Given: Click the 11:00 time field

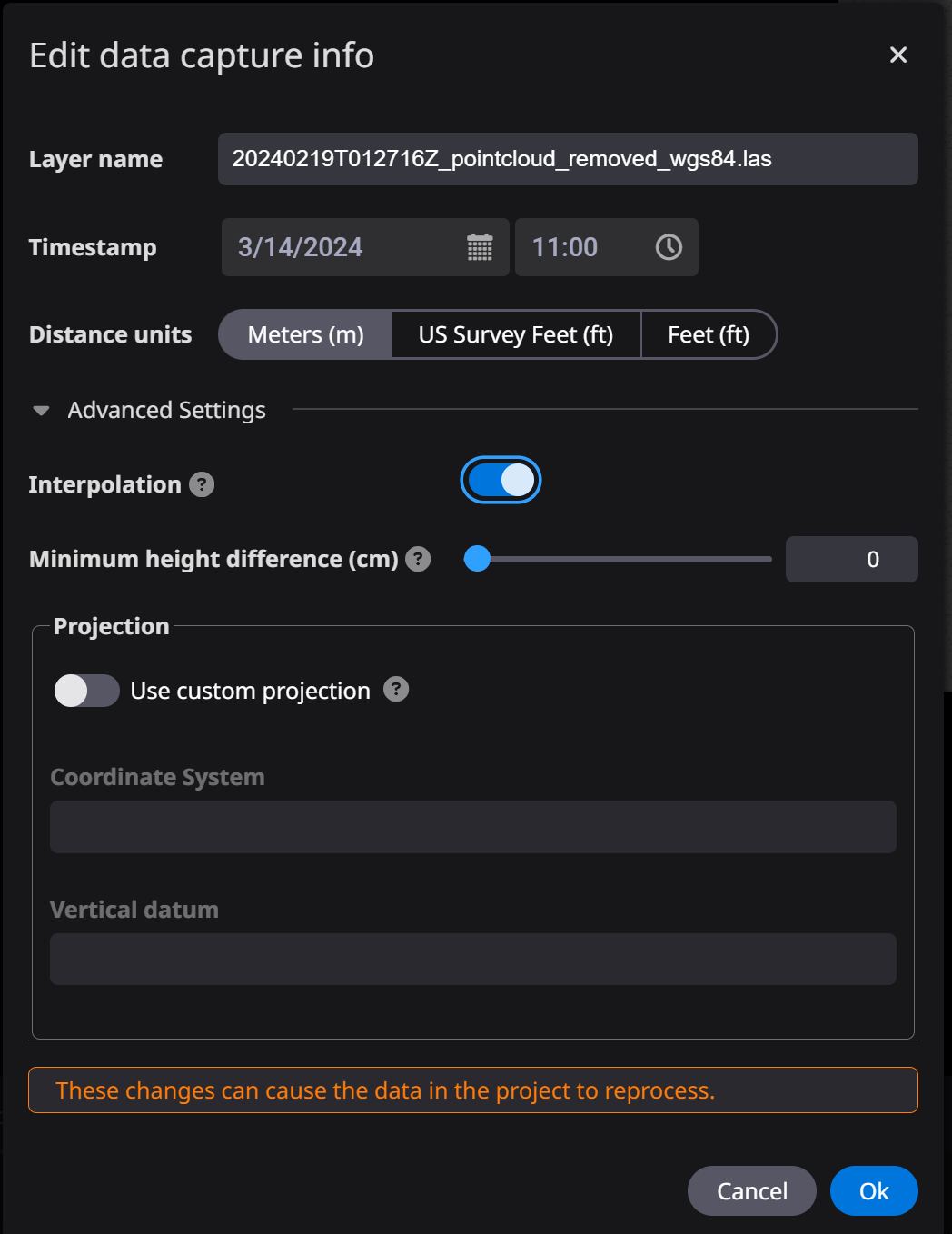Looking at the screenshot, I should coord(607,247).
